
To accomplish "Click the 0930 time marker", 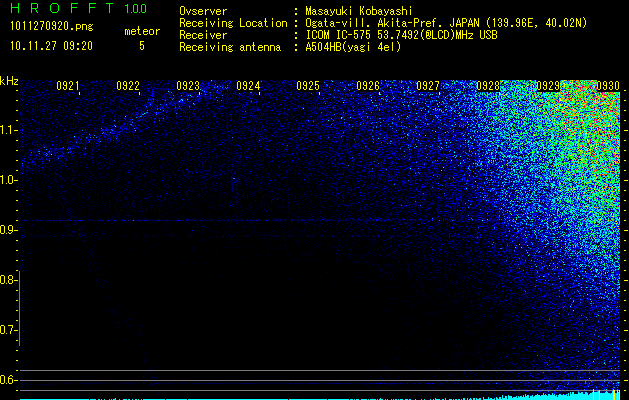I will click(608, 85).
